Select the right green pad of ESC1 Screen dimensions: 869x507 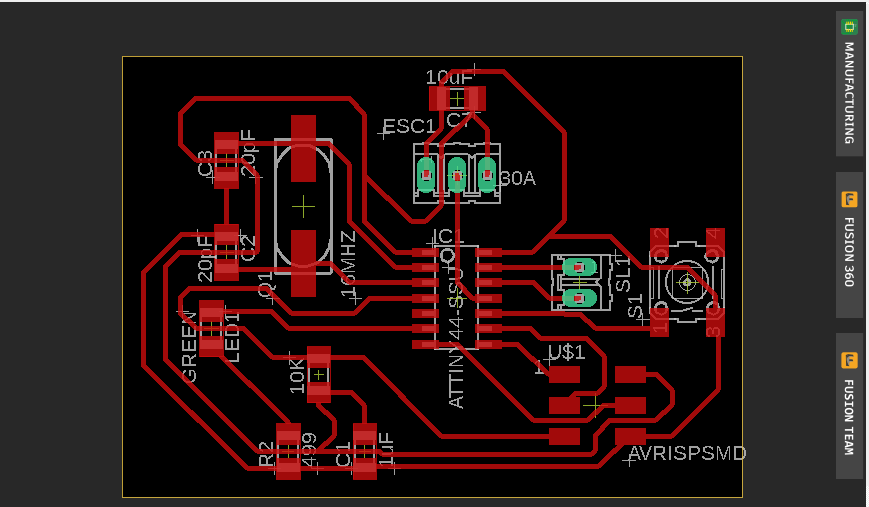coord(487,175)
